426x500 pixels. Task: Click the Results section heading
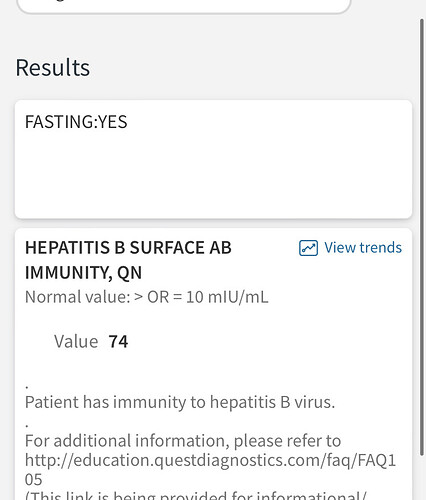pyautogui.click(x=53, y=68)
